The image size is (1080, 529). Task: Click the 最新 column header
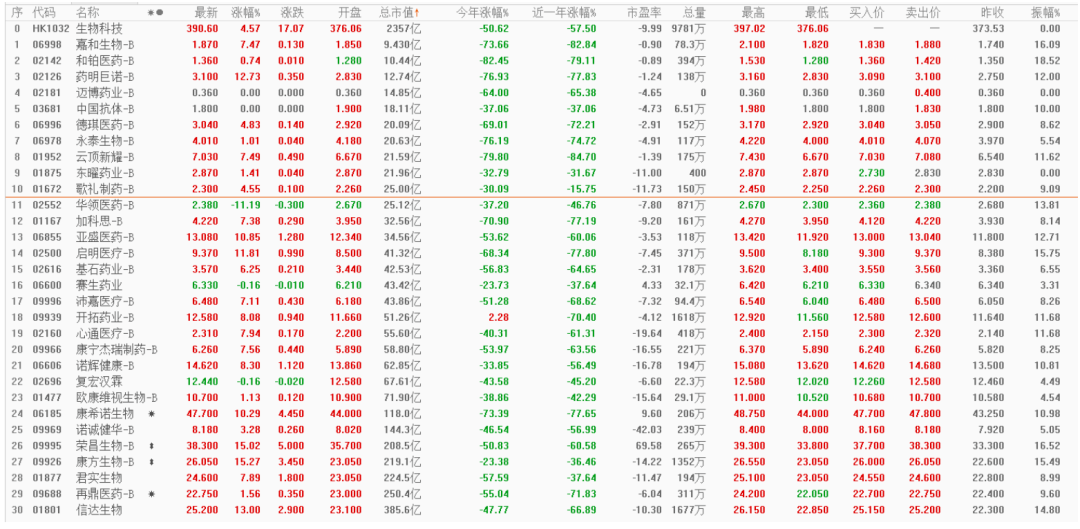(x=207, y=12)
